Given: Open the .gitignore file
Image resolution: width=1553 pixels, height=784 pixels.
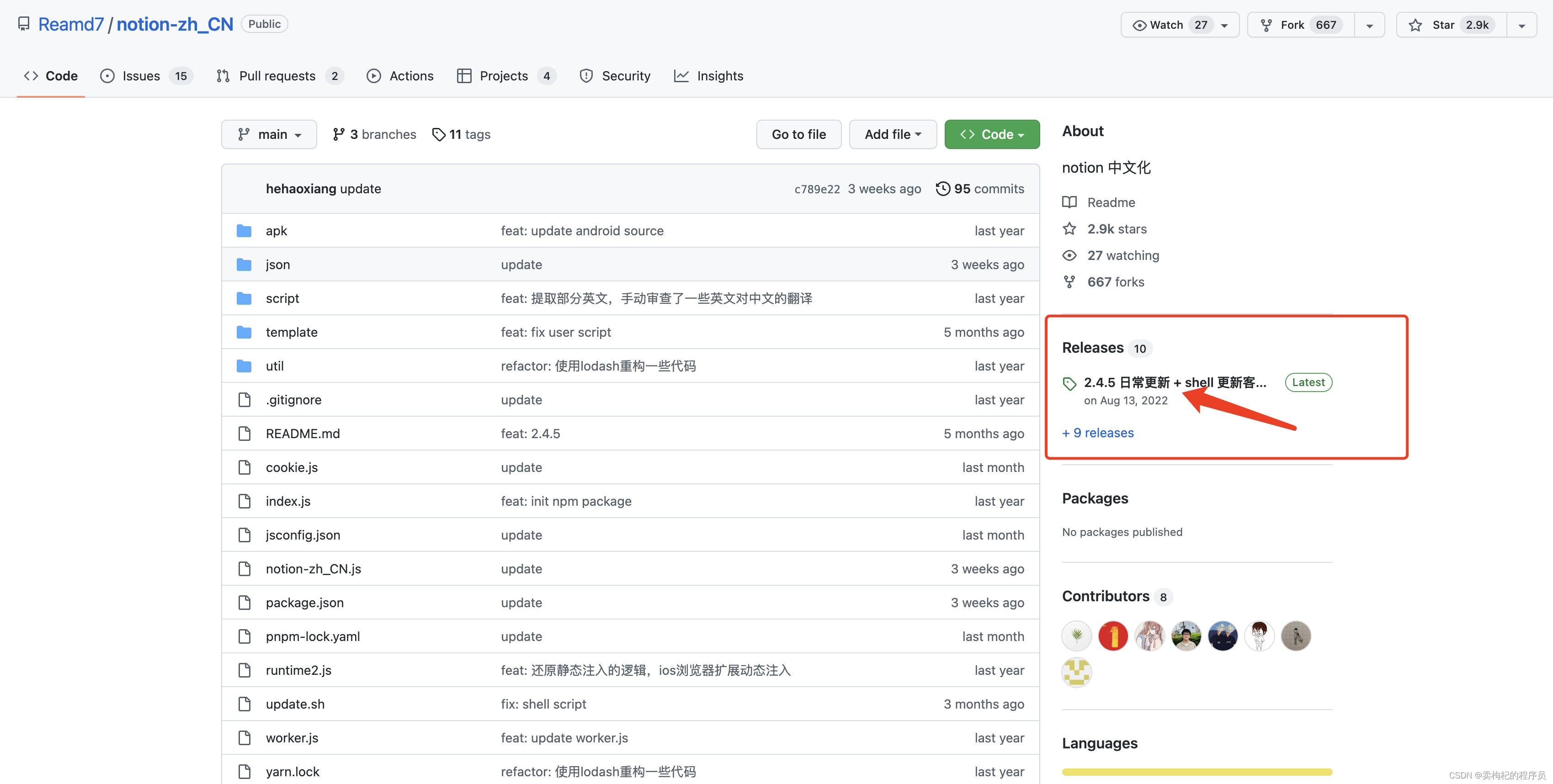Looking at the screenshot, I should (293, 400).
